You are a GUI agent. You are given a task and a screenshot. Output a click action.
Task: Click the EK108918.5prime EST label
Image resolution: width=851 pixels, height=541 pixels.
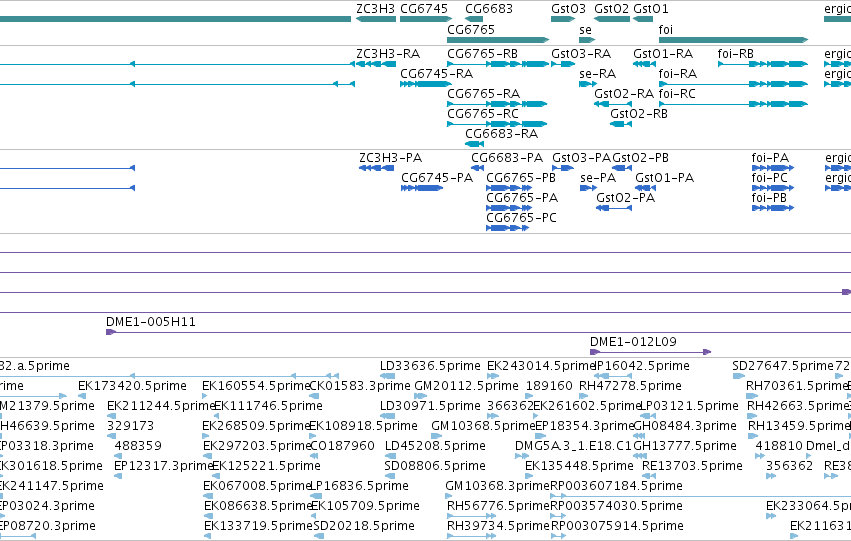tap(363, 426)
